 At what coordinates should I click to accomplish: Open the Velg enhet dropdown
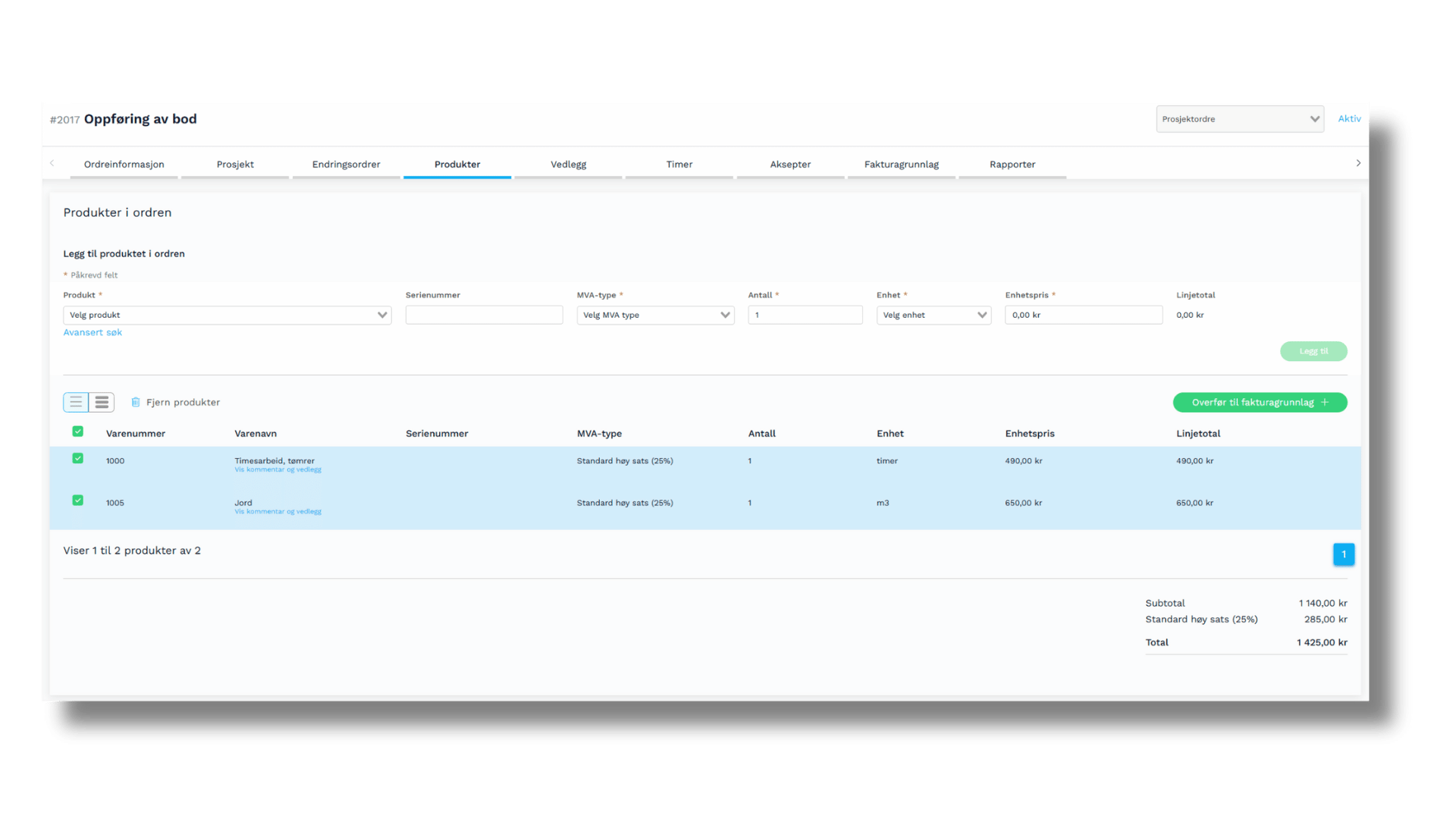(x=934, y=315)
